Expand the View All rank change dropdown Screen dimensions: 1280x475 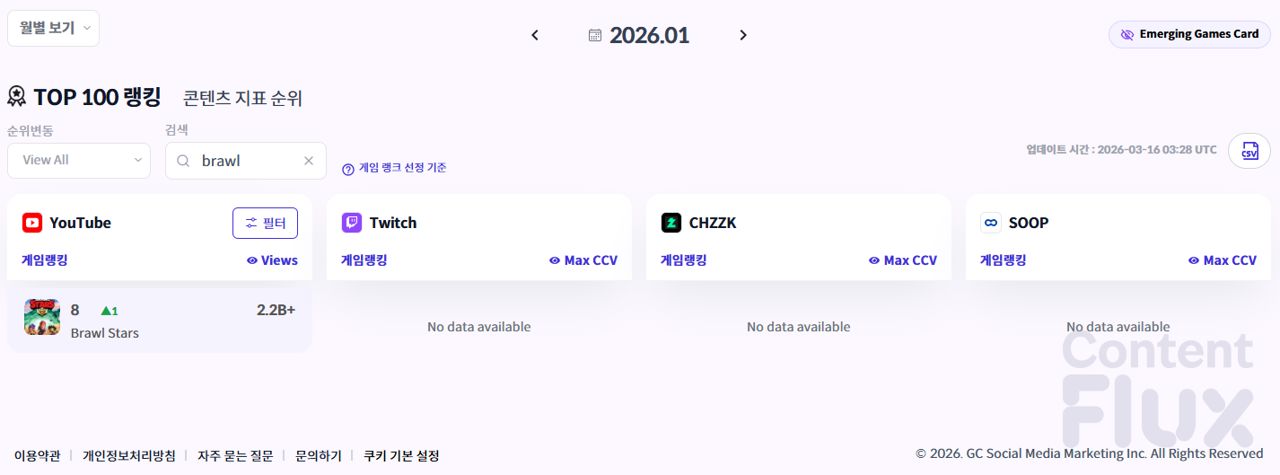[79, 160]
